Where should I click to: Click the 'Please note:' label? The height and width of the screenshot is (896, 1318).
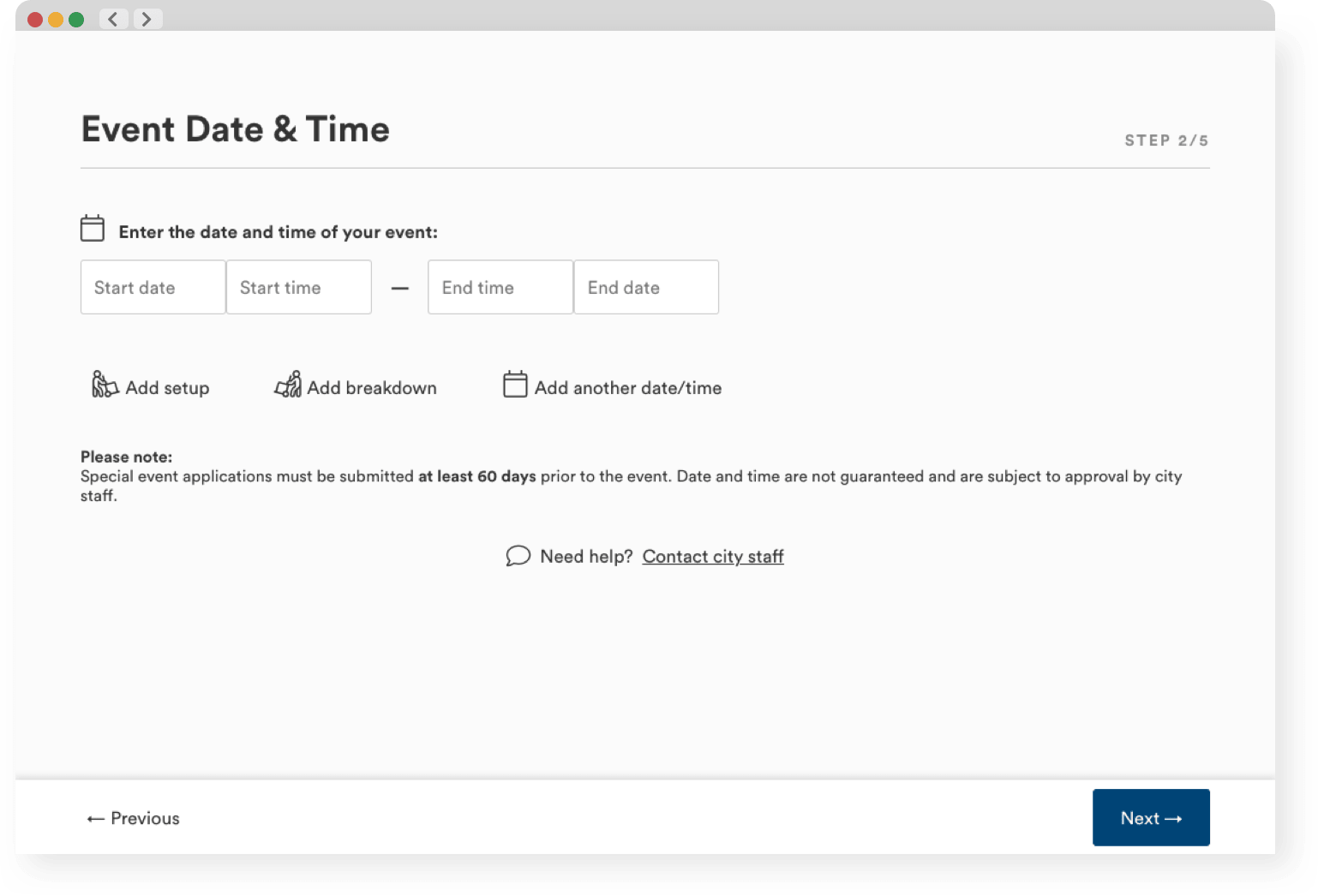click(x=127, y=457)
